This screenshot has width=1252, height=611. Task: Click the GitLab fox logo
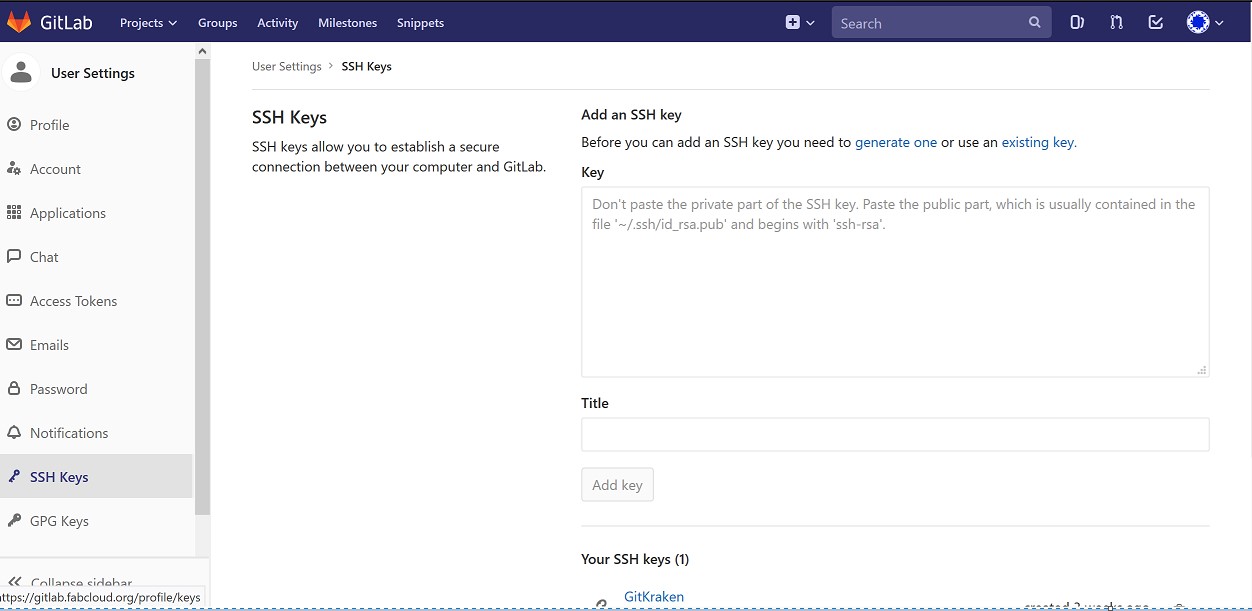(x=19, y=22)
